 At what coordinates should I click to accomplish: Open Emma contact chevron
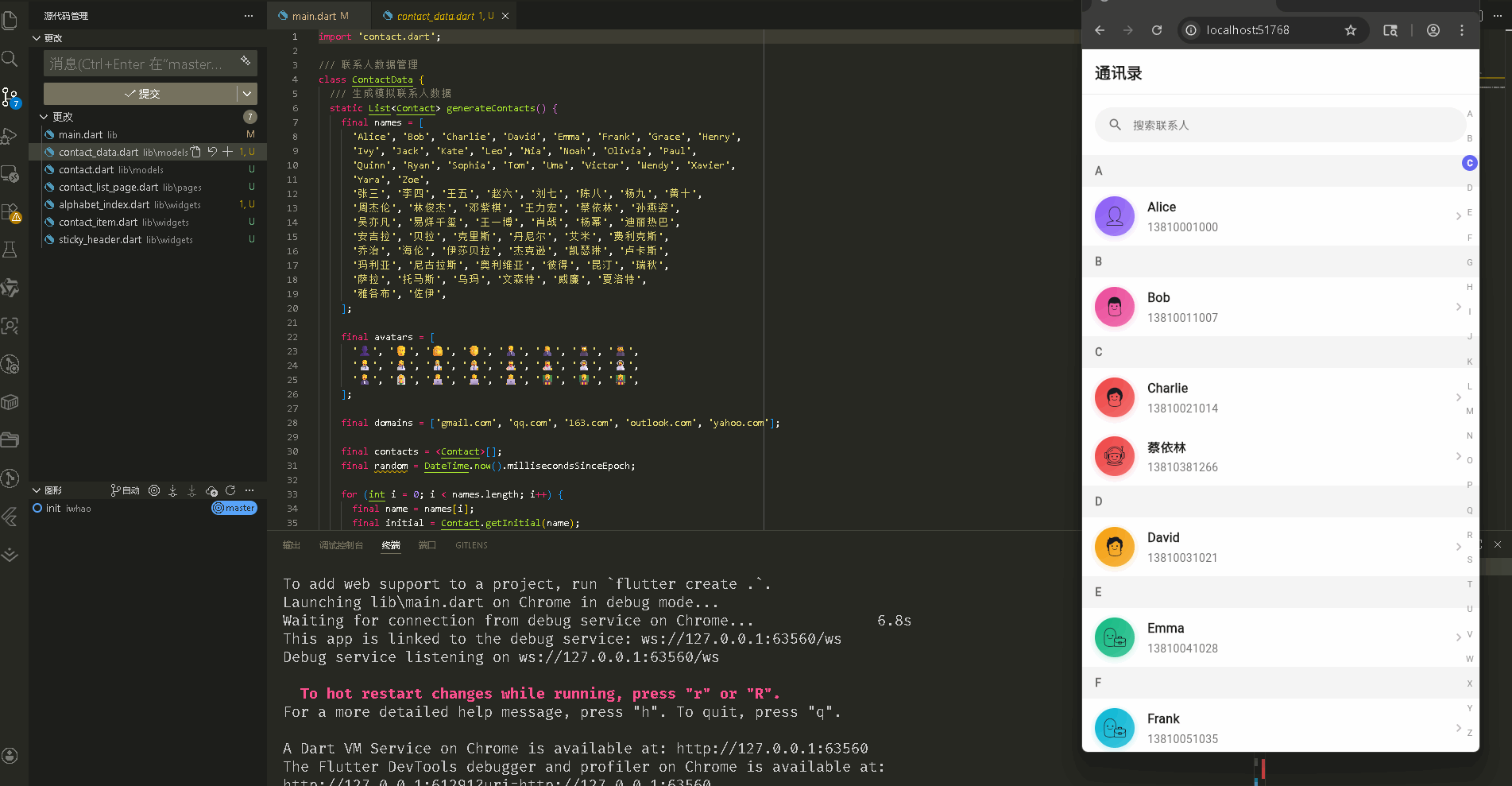click(1458, 637)
